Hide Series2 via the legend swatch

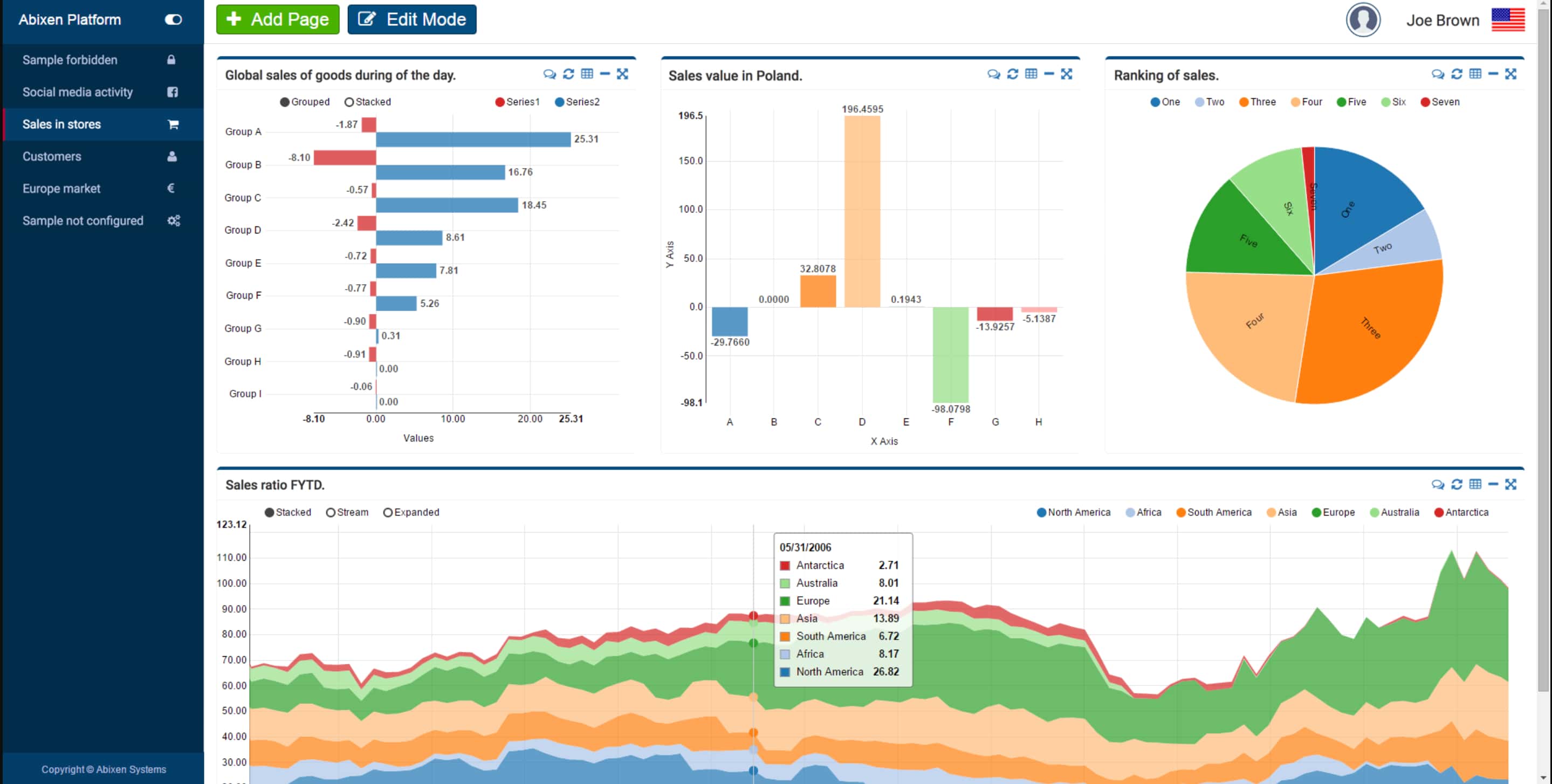(561, 101)
